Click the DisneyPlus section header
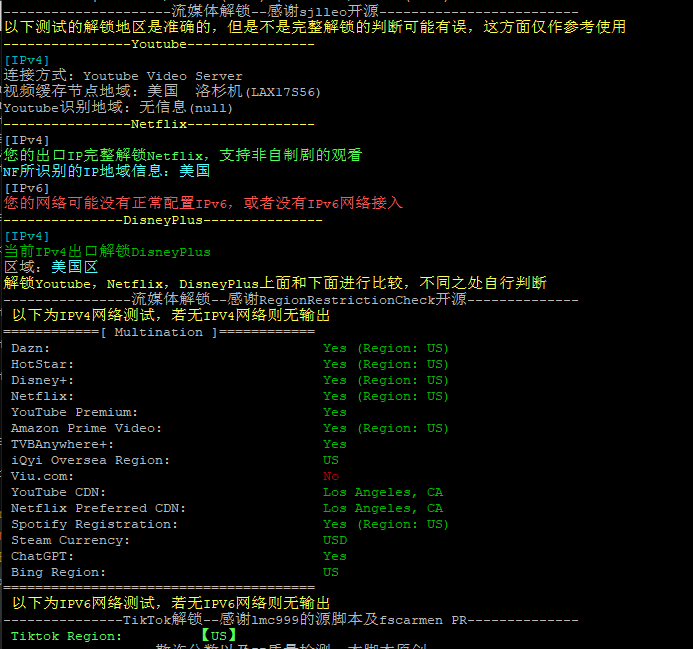Screen dimensions: 693x649 click(163, 220)
